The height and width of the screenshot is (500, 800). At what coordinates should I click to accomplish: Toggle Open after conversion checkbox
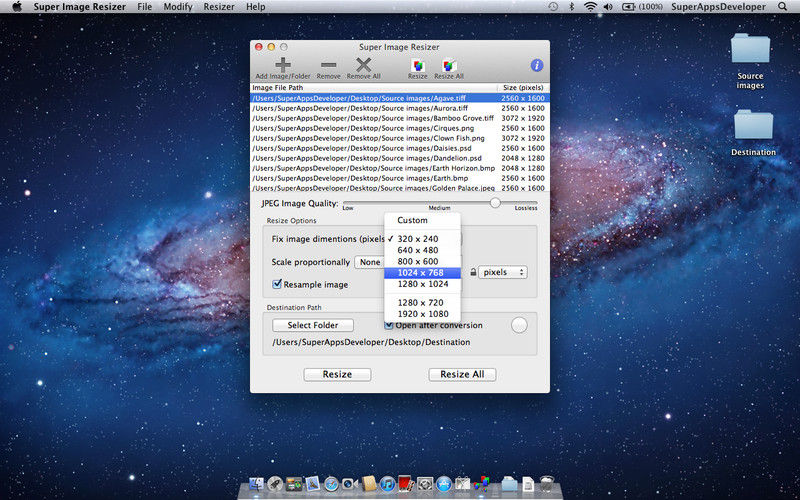(x=389, y=325)
